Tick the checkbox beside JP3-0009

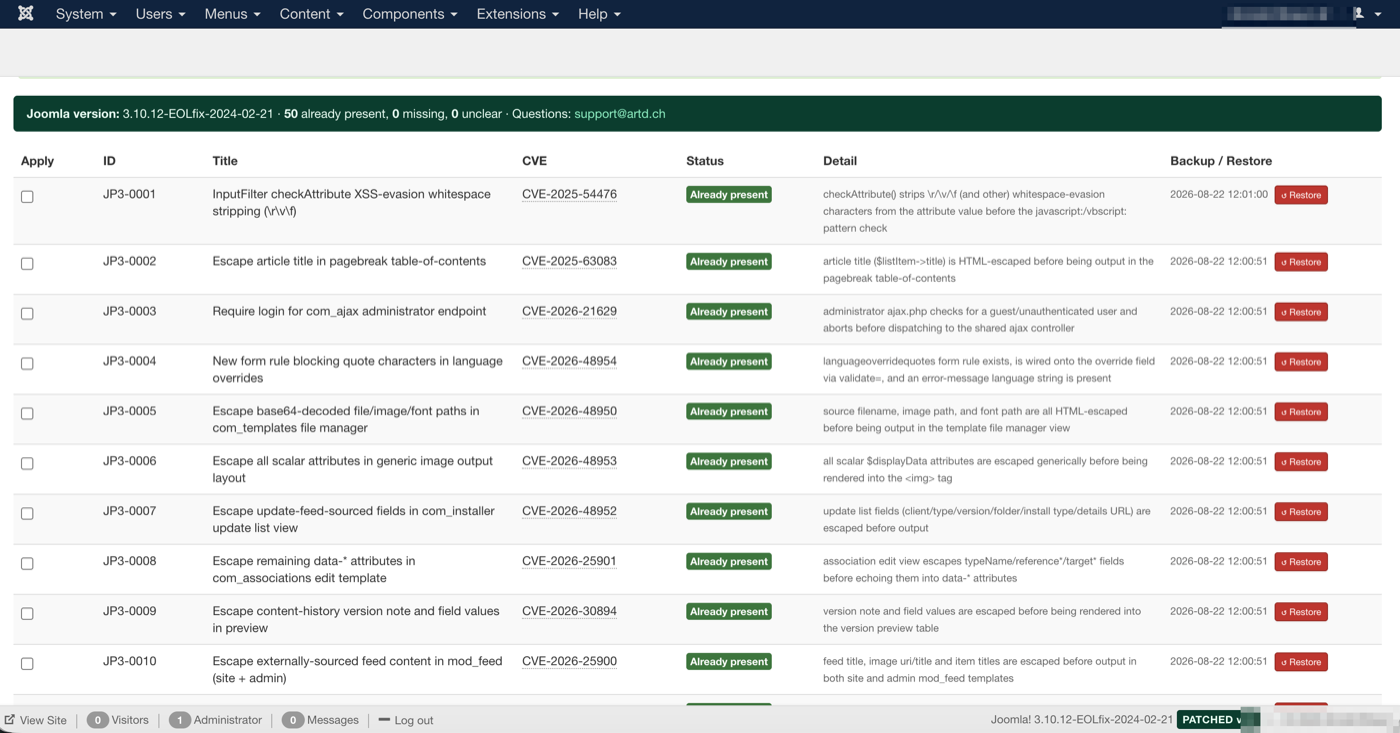(27, 614)
